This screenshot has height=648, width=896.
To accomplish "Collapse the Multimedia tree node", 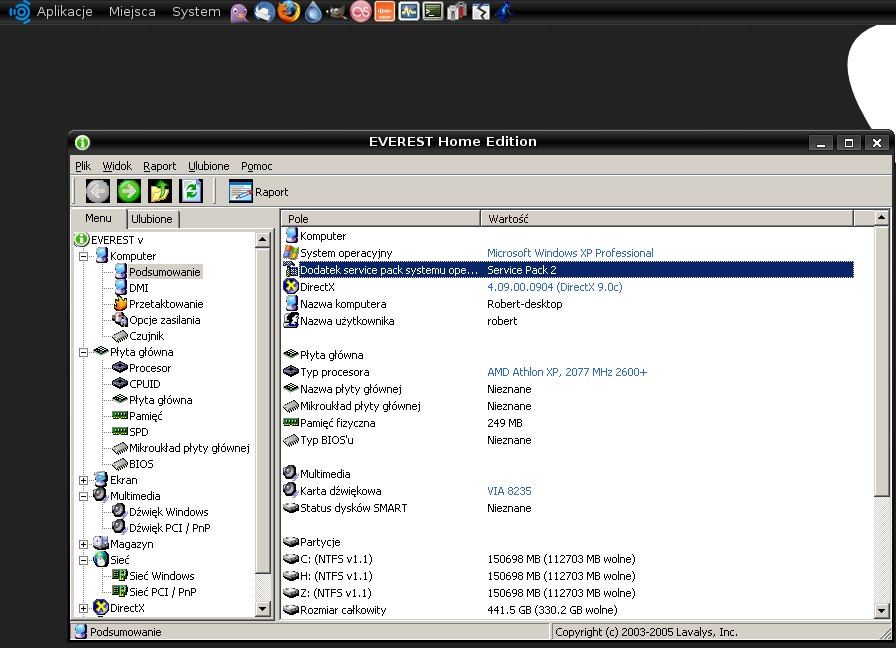I will point(83,496).
